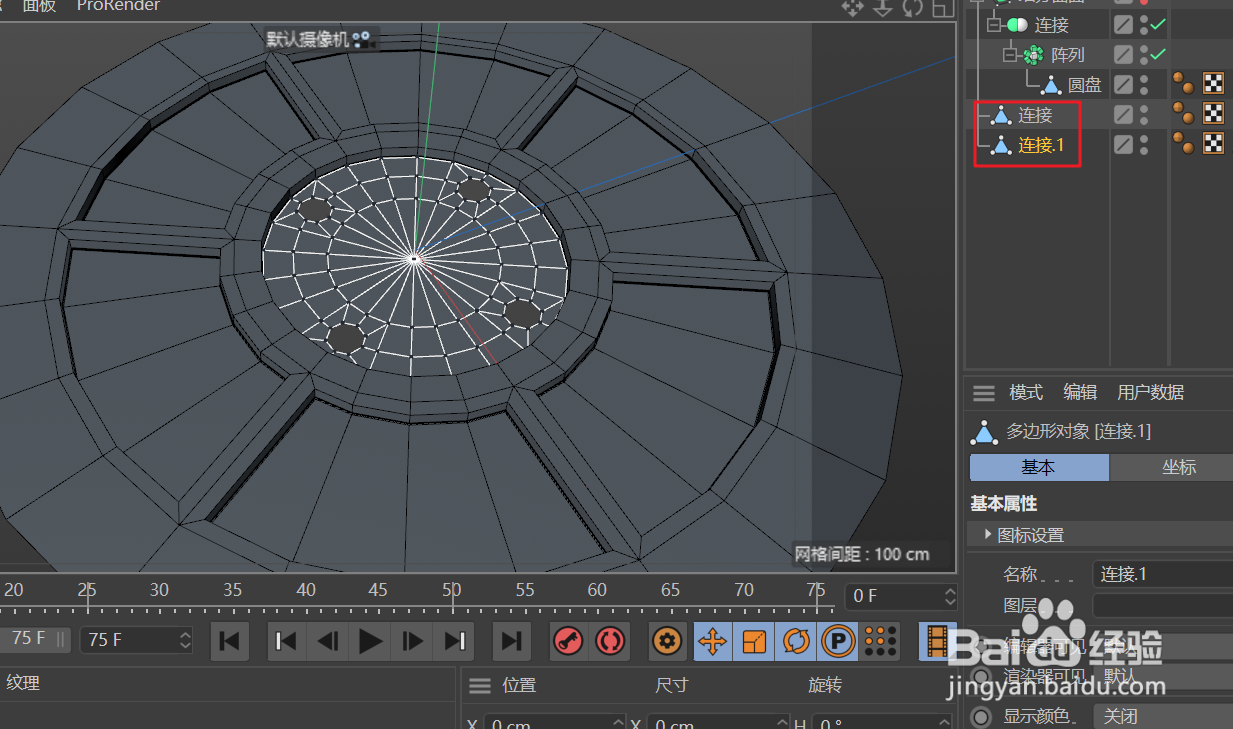Screen dimensions: 1233x729
Task: Enable position keyframe recording icon
Action: (712, 642)
